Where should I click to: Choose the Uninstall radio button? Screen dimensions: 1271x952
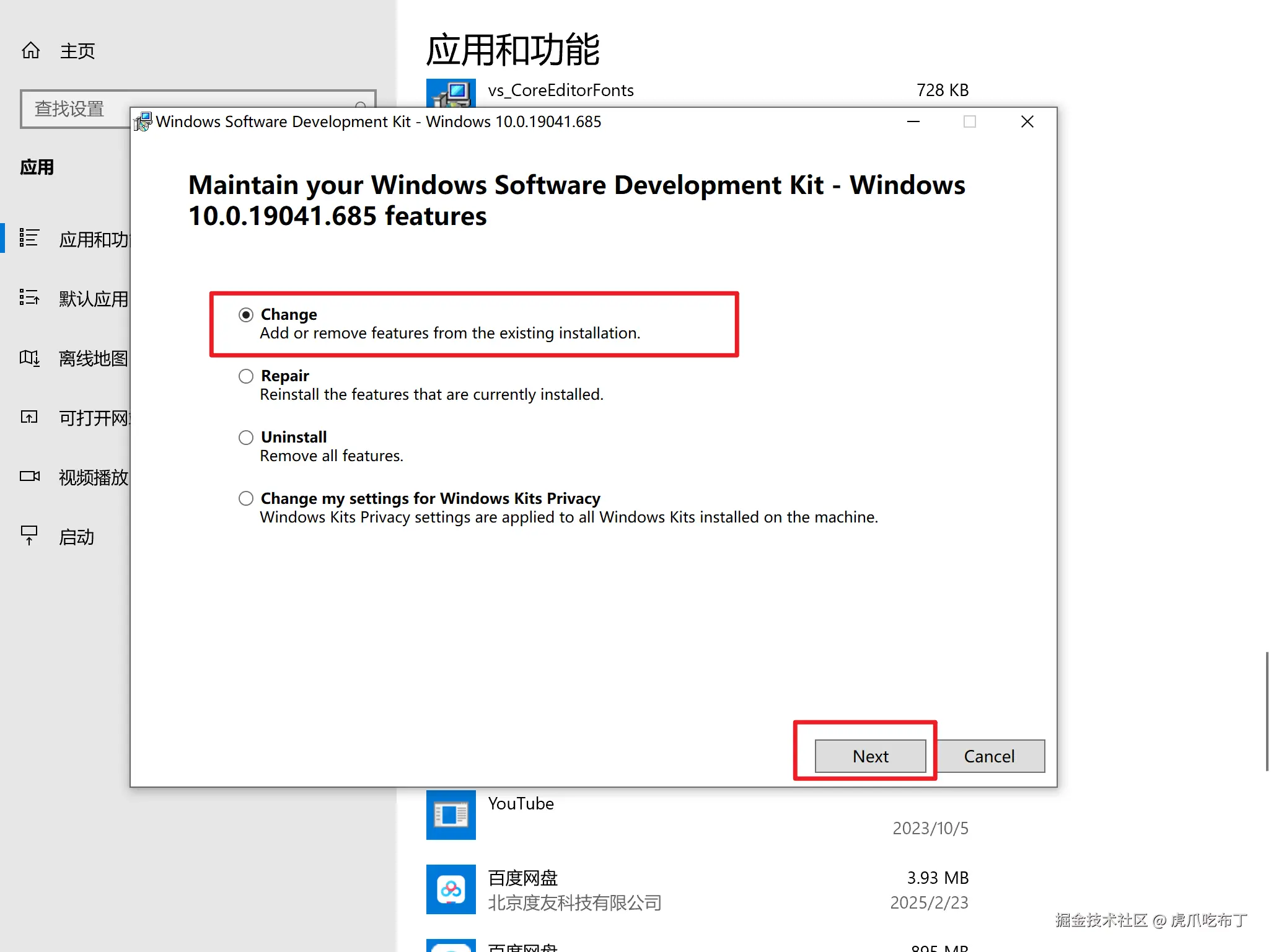pyautogui.click(x=246, y=438)
